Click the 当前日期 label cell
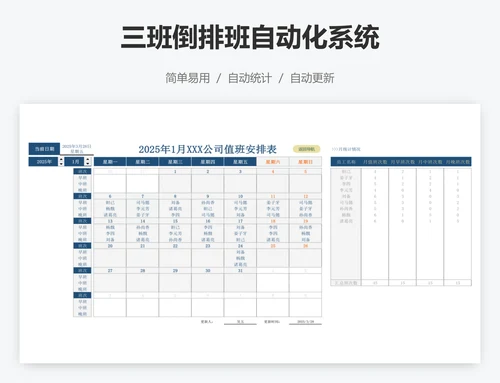500x383 pixels. [44, 149]
